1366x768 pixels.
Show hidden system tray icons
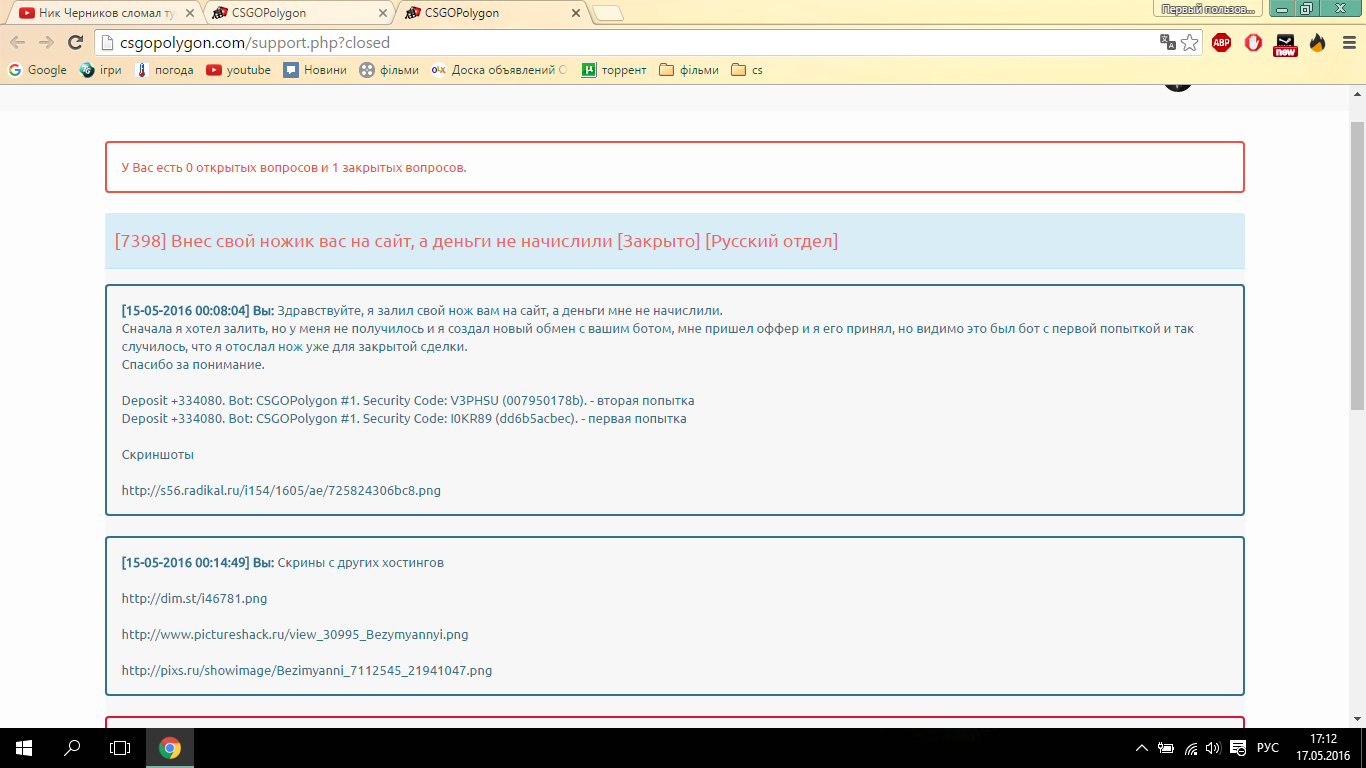tap(1143, 748)
